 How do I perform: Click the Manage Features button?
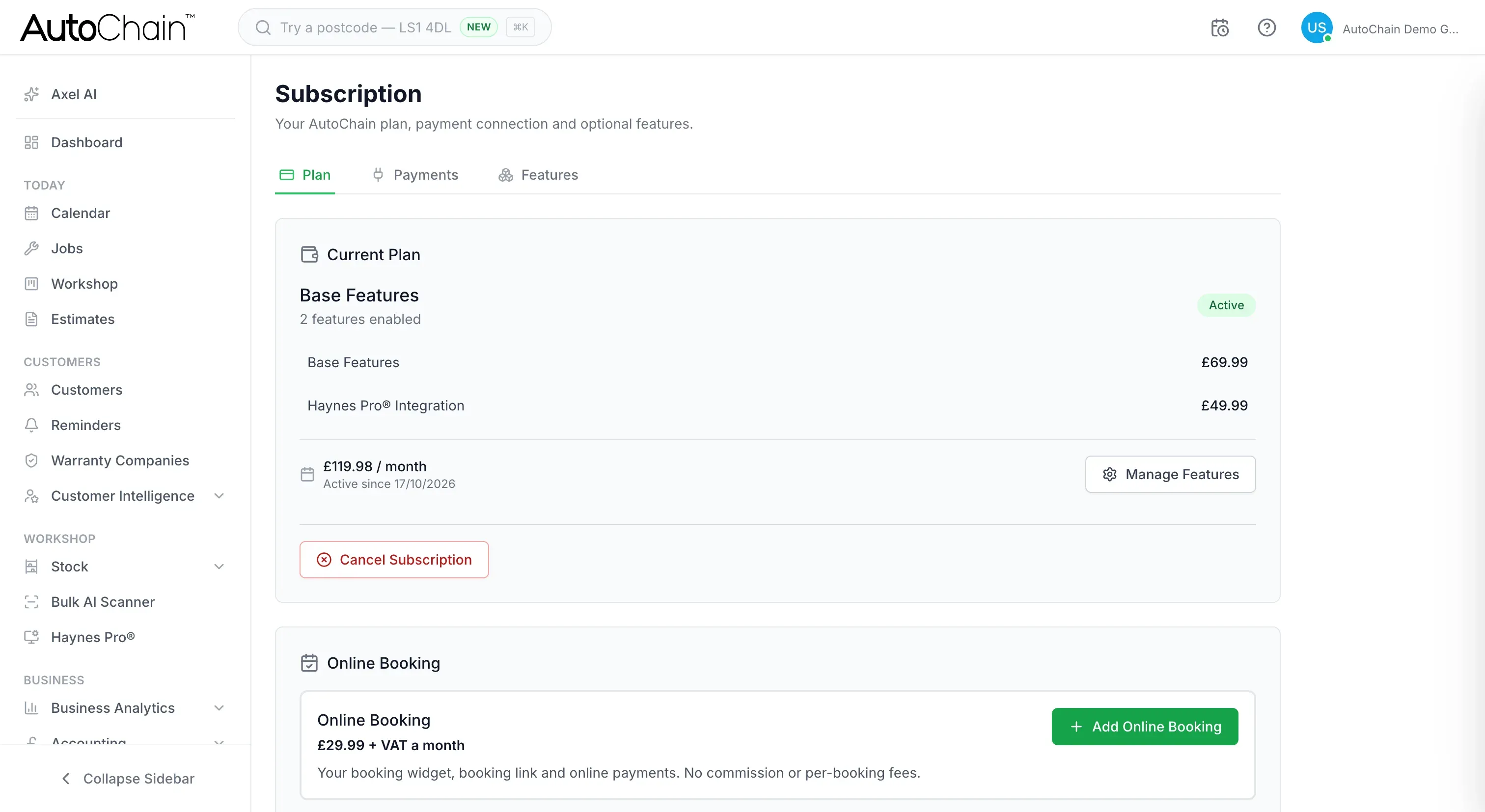[x=1170, y=474]
